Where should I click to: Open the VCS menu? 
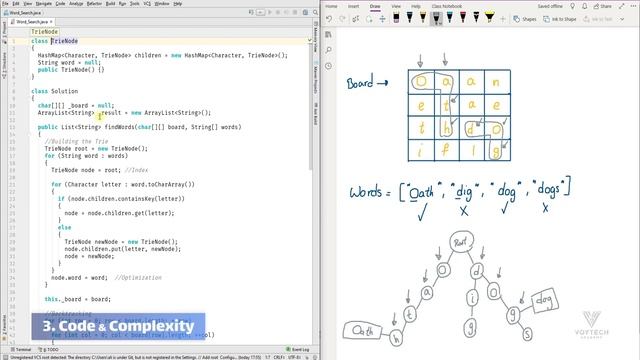147,4
